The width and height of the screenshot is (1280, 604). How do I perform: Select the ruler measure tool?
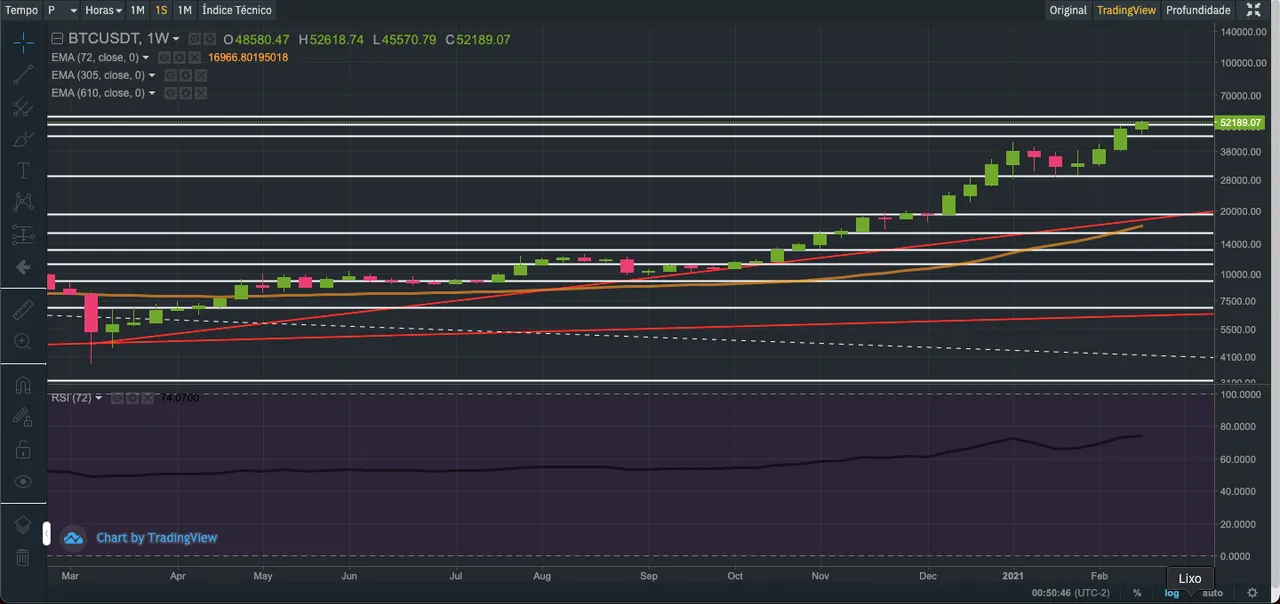(23, 309)
